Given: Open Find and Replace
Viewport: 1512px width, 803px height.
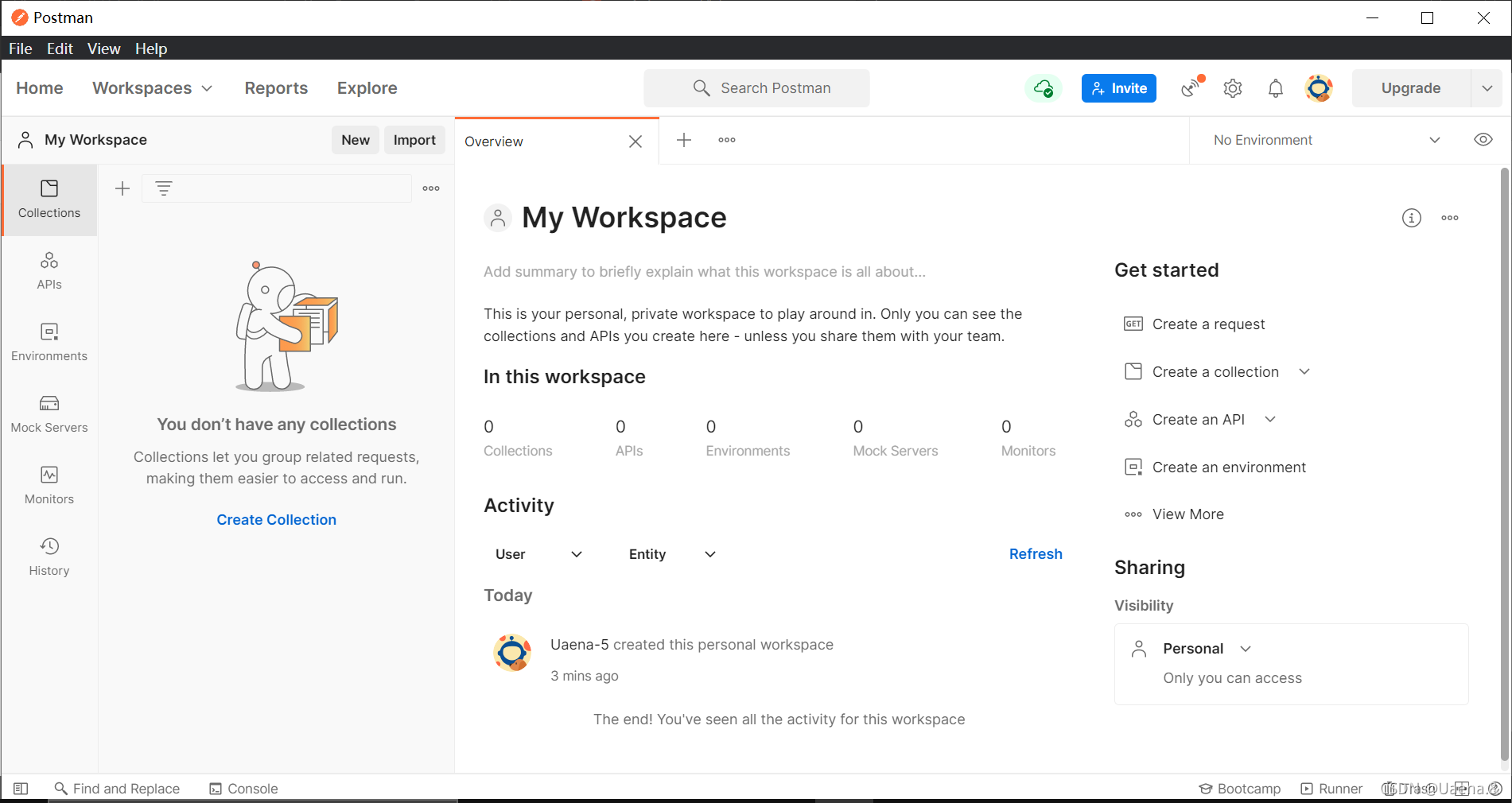Looking at the screenshot, I should [117, 789].
